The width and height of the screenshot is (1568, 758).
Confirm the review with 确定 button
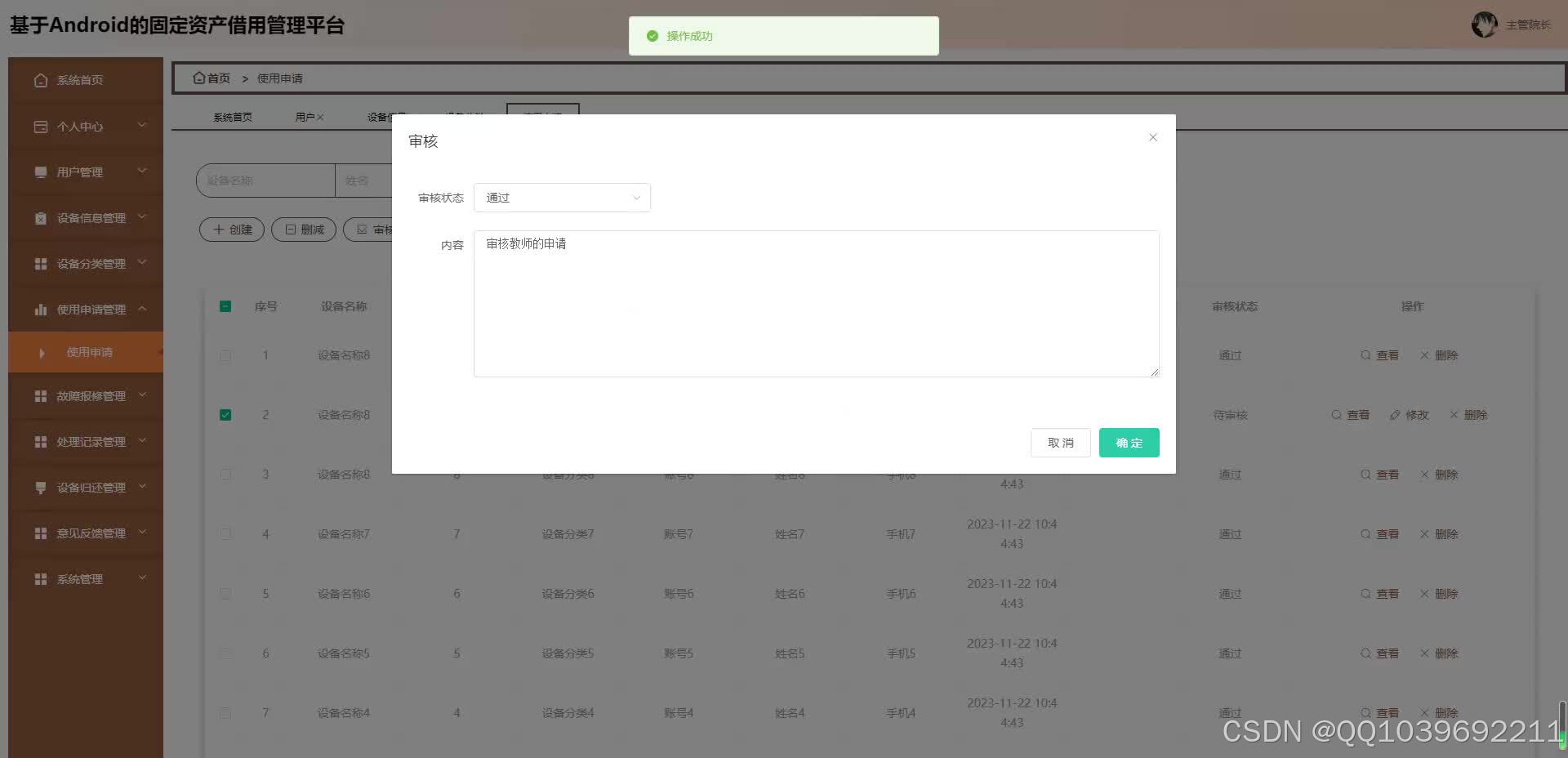click(x=1129, y=443)
